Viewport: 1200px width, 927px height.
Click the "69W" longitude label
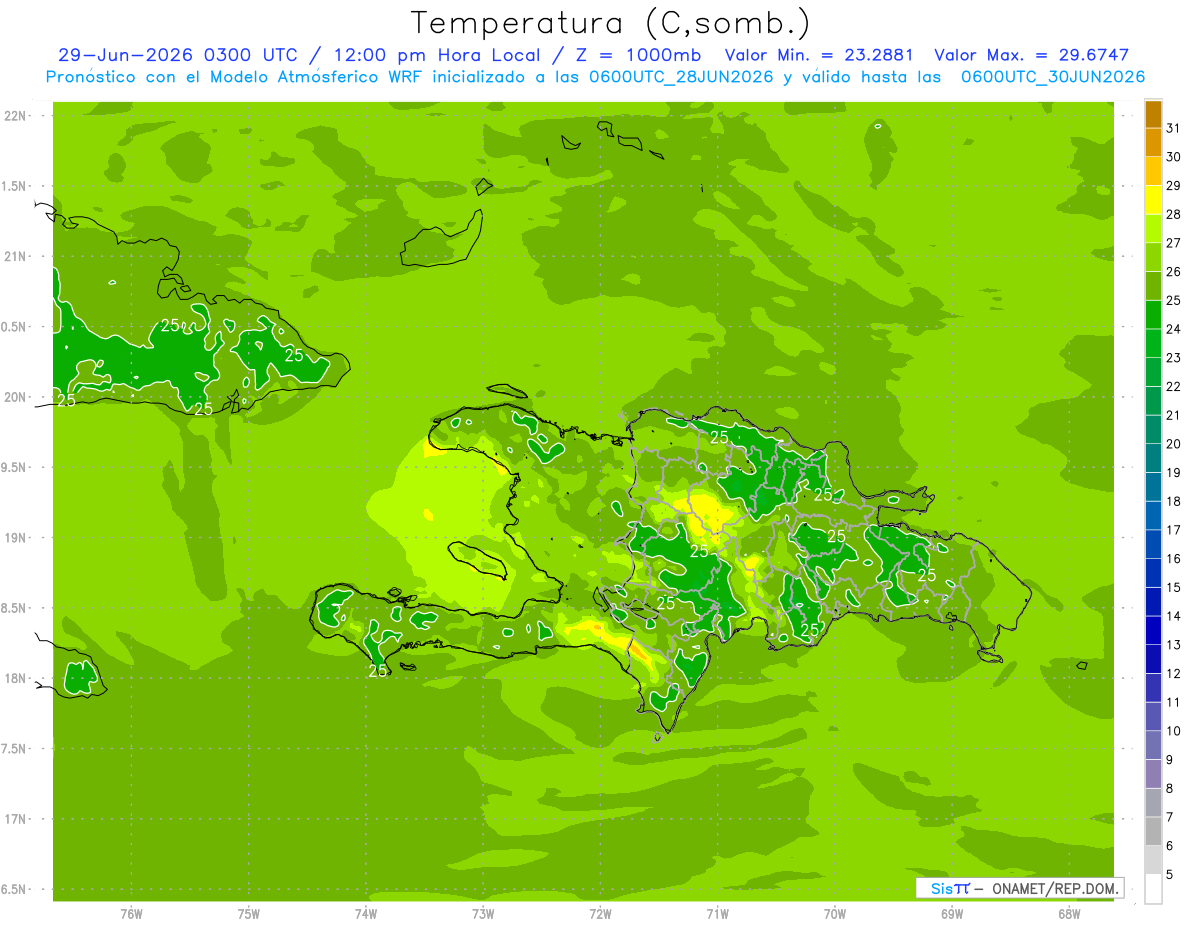[952, 914]
